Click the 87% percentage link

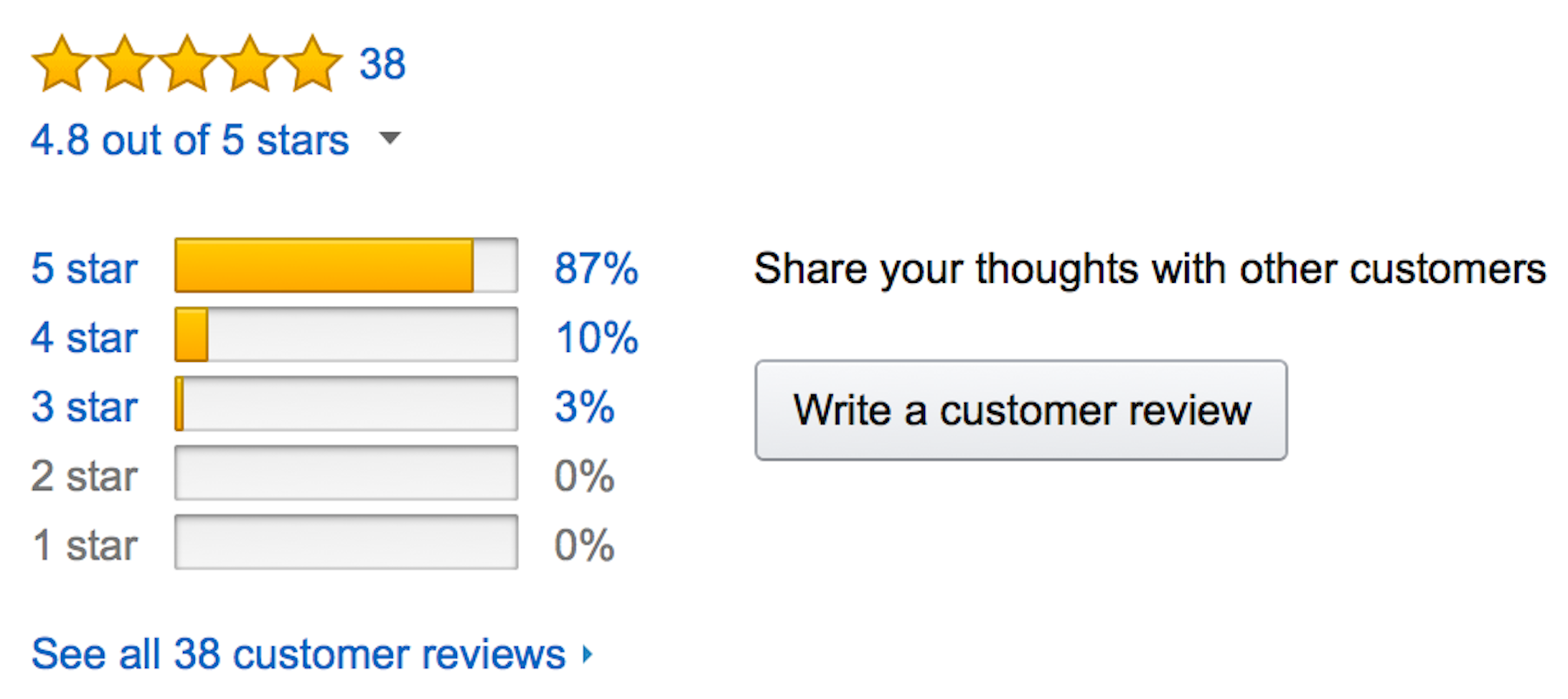596,268
